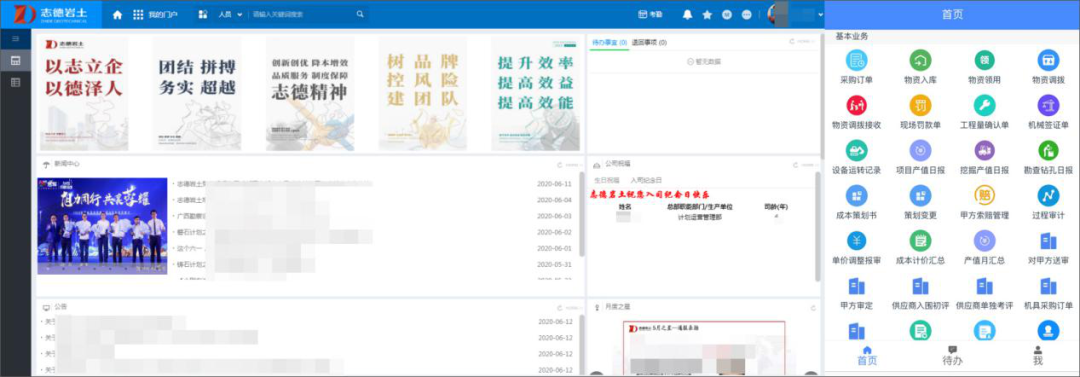Open 对甲方送审 icon
Image resolution: width=1080 pixels, height=377 pixels.
1048,241
